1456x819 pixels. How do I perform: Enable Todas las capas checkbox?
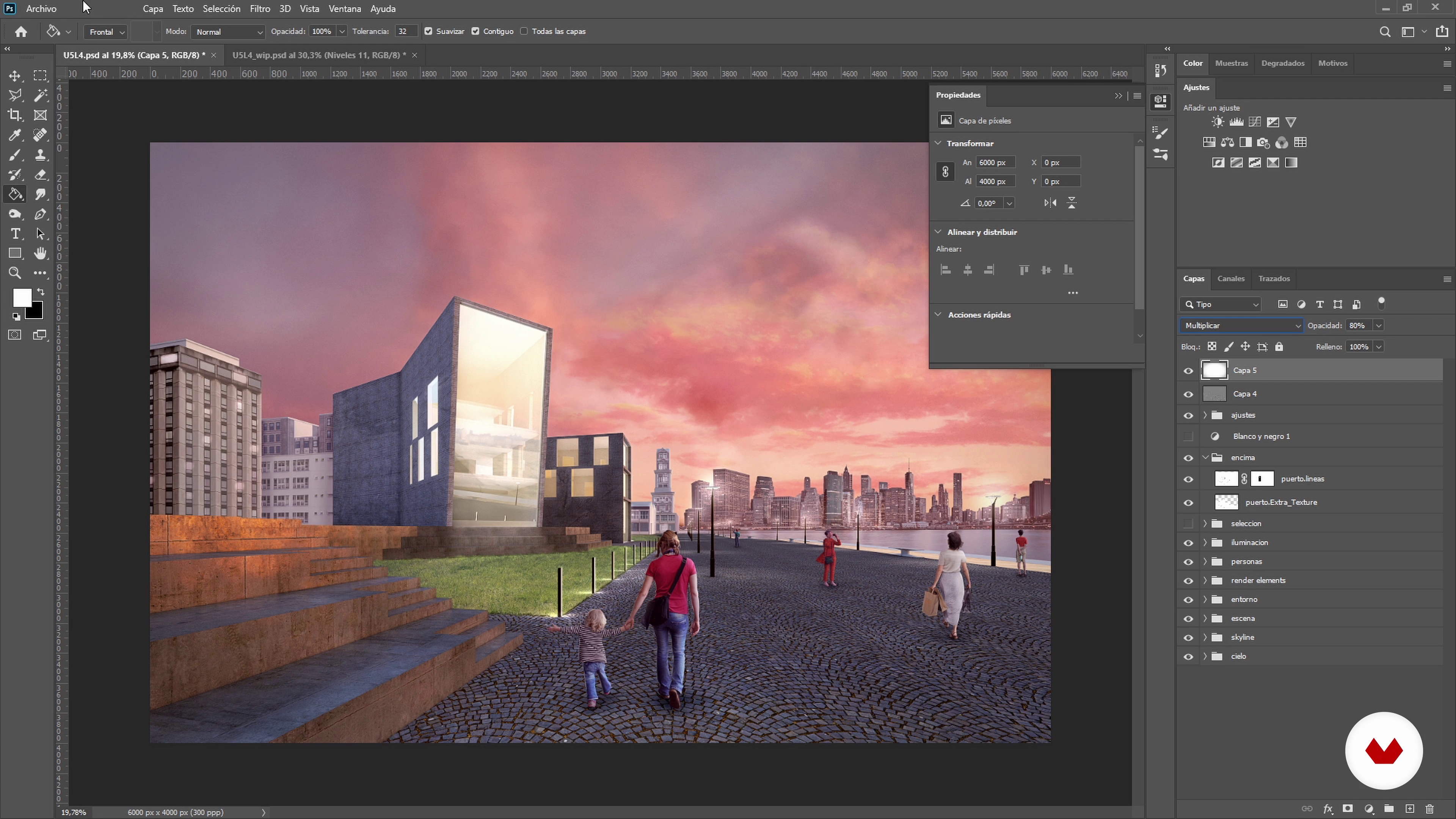524,31
